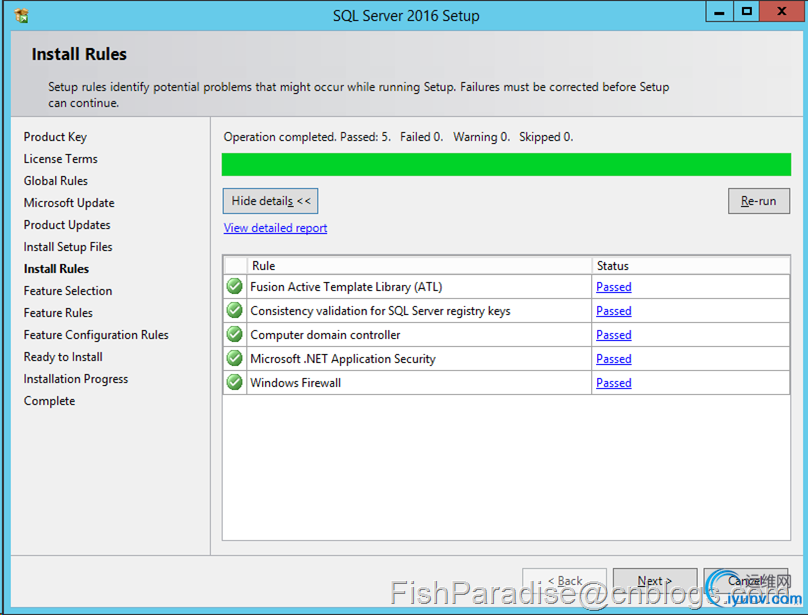Click green check icon for Consistency validation rule
The image size is (808, 615).
coord(234,310)
